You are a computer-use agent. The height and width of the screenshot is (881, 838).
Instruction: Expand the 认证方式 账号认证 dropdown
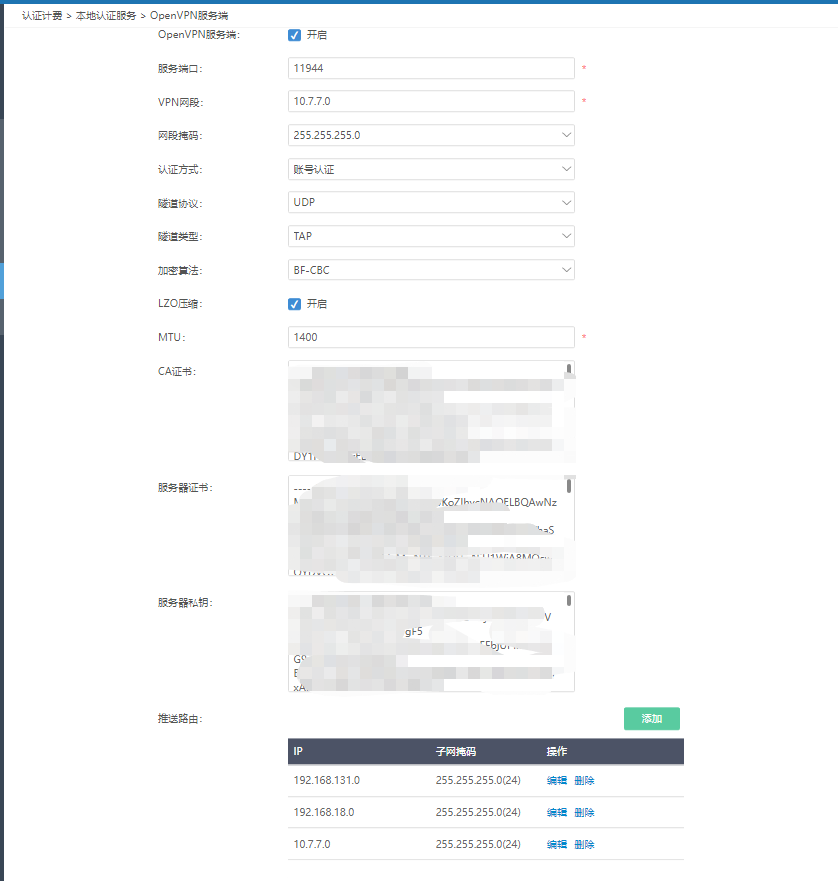point(431,169)
